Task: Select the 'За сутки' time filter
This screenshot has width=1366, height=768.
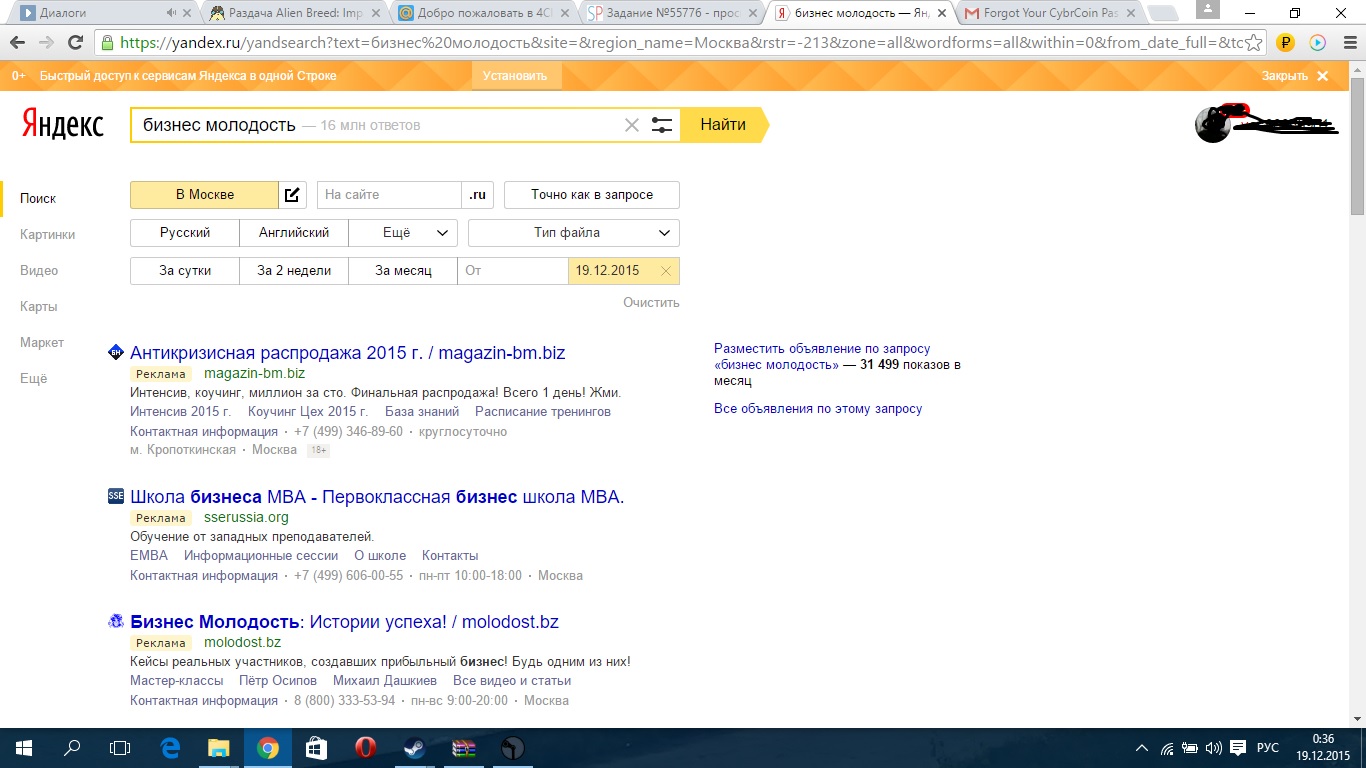Action: [x=185, y=271]
